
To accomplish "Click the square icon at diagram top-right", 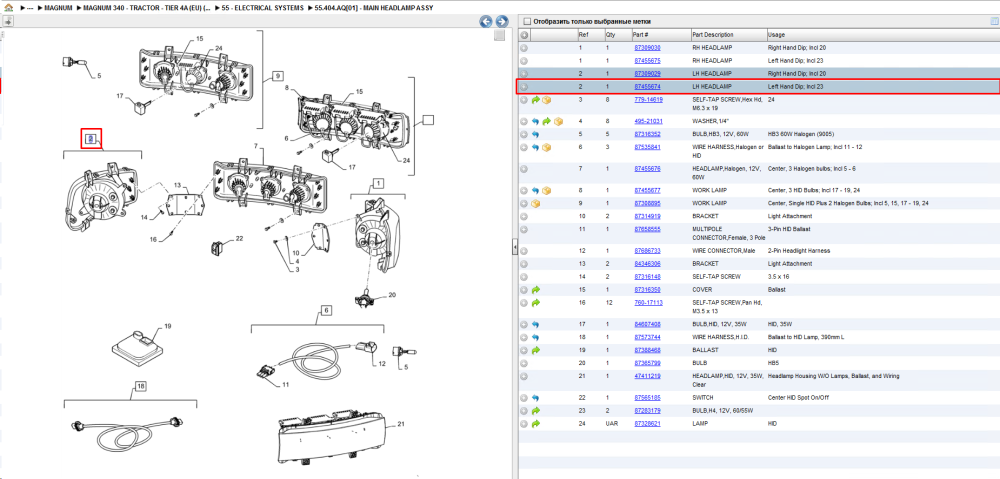I will coord(499,35).
